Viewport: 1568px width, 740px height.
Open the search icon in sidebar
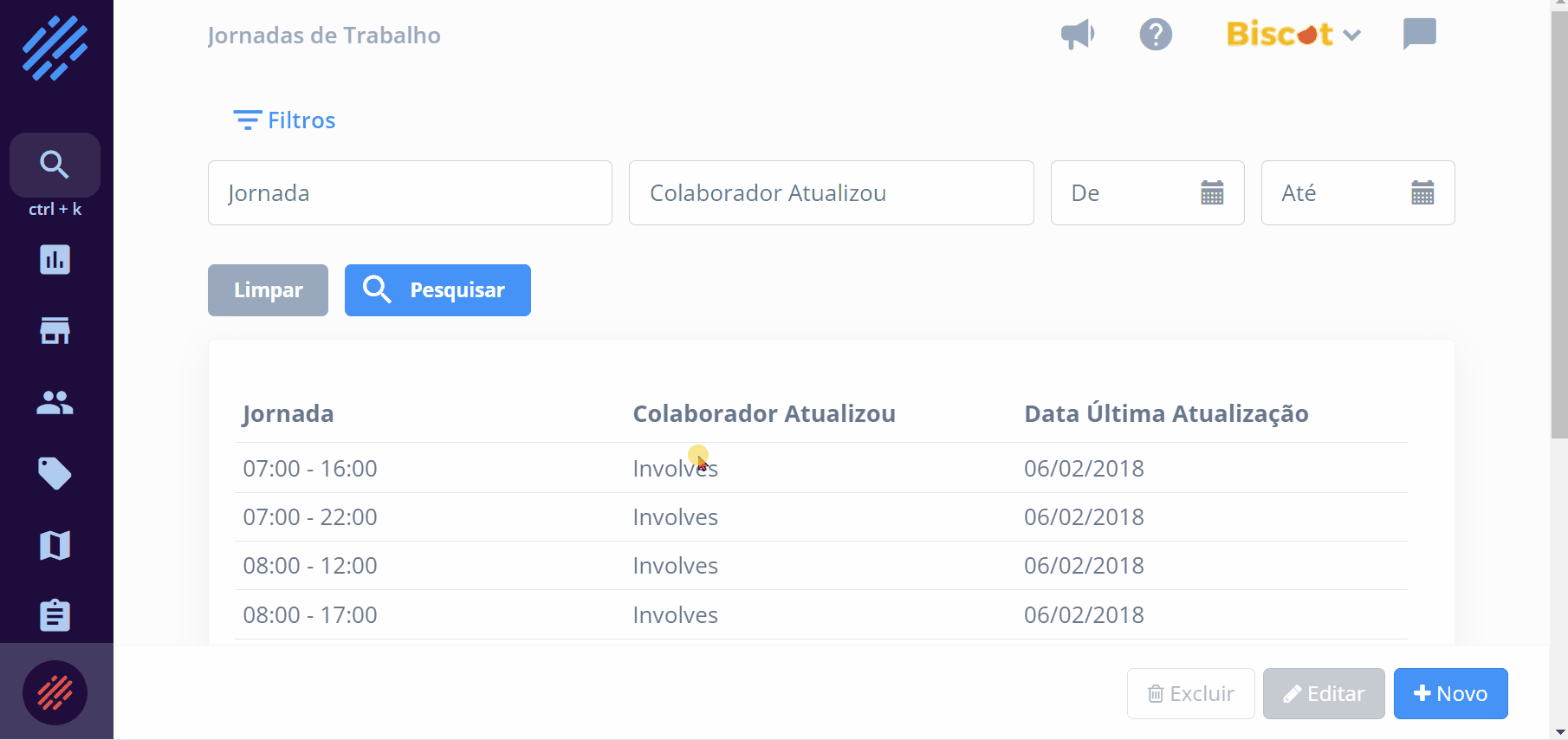coord(55,165)
